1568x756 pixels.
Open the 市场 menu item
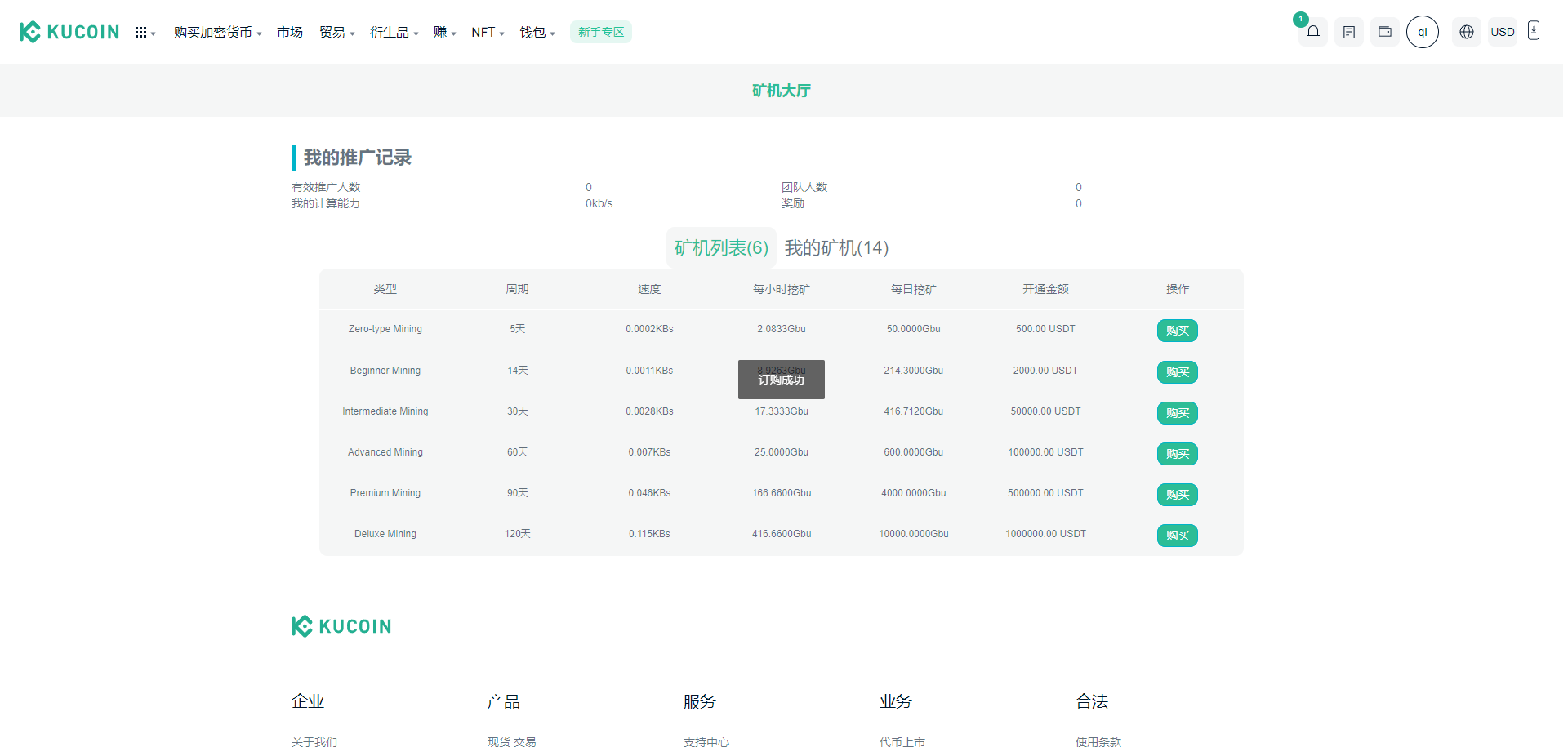[x=289, y=33]
